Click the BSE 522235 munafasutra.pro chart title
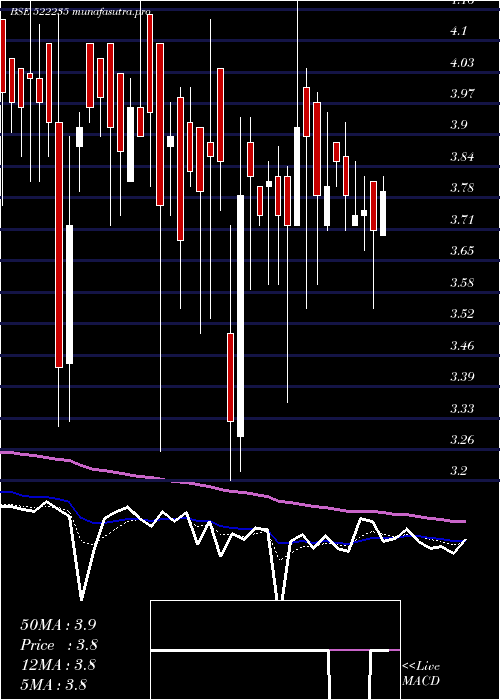Viewport: 500px width, 700px height. click(x=80, y=12)
